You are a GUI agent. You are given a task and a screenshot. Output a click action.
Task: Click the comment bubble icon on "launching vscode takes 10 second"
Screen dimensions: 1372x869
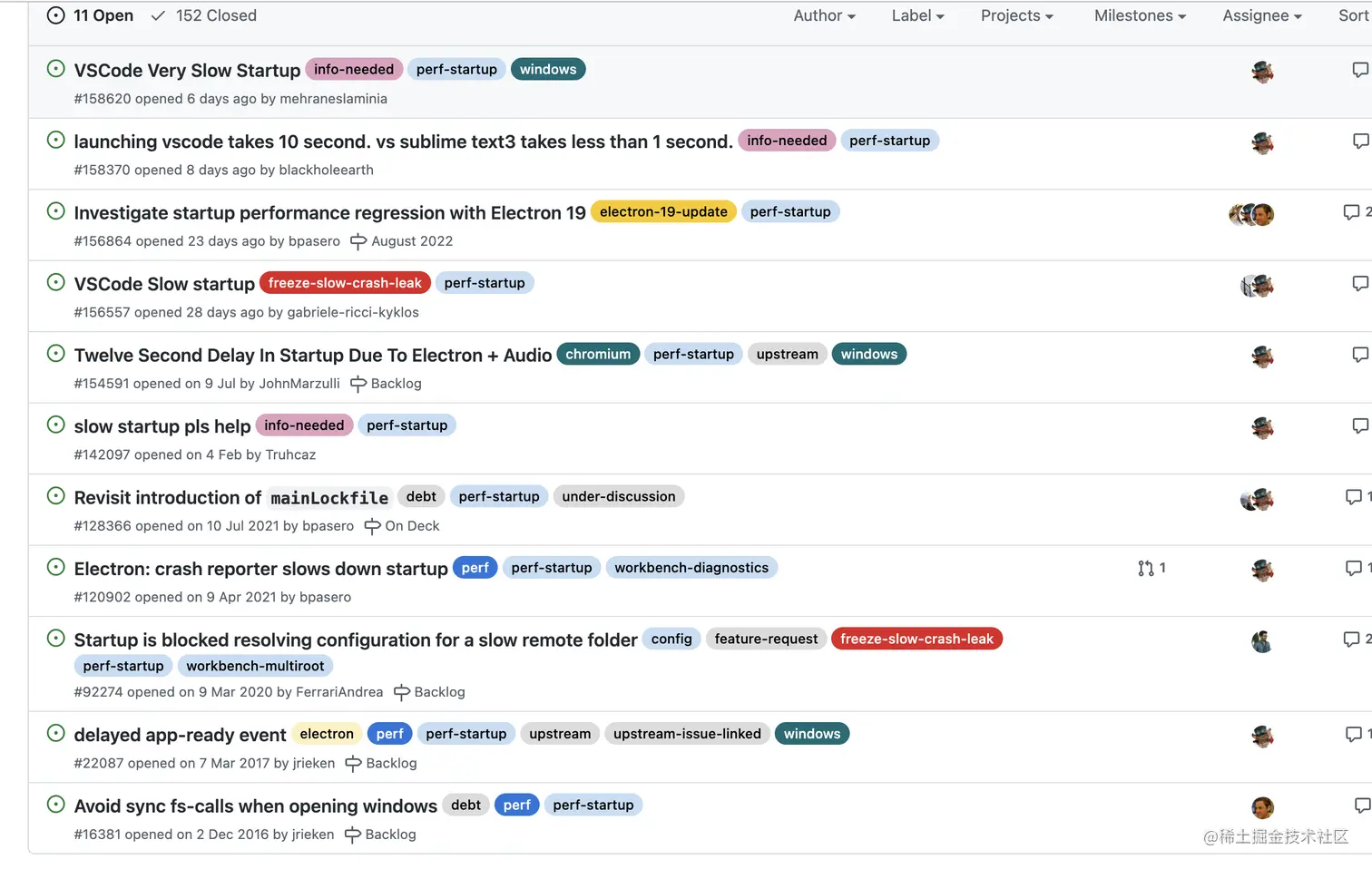1359,141
